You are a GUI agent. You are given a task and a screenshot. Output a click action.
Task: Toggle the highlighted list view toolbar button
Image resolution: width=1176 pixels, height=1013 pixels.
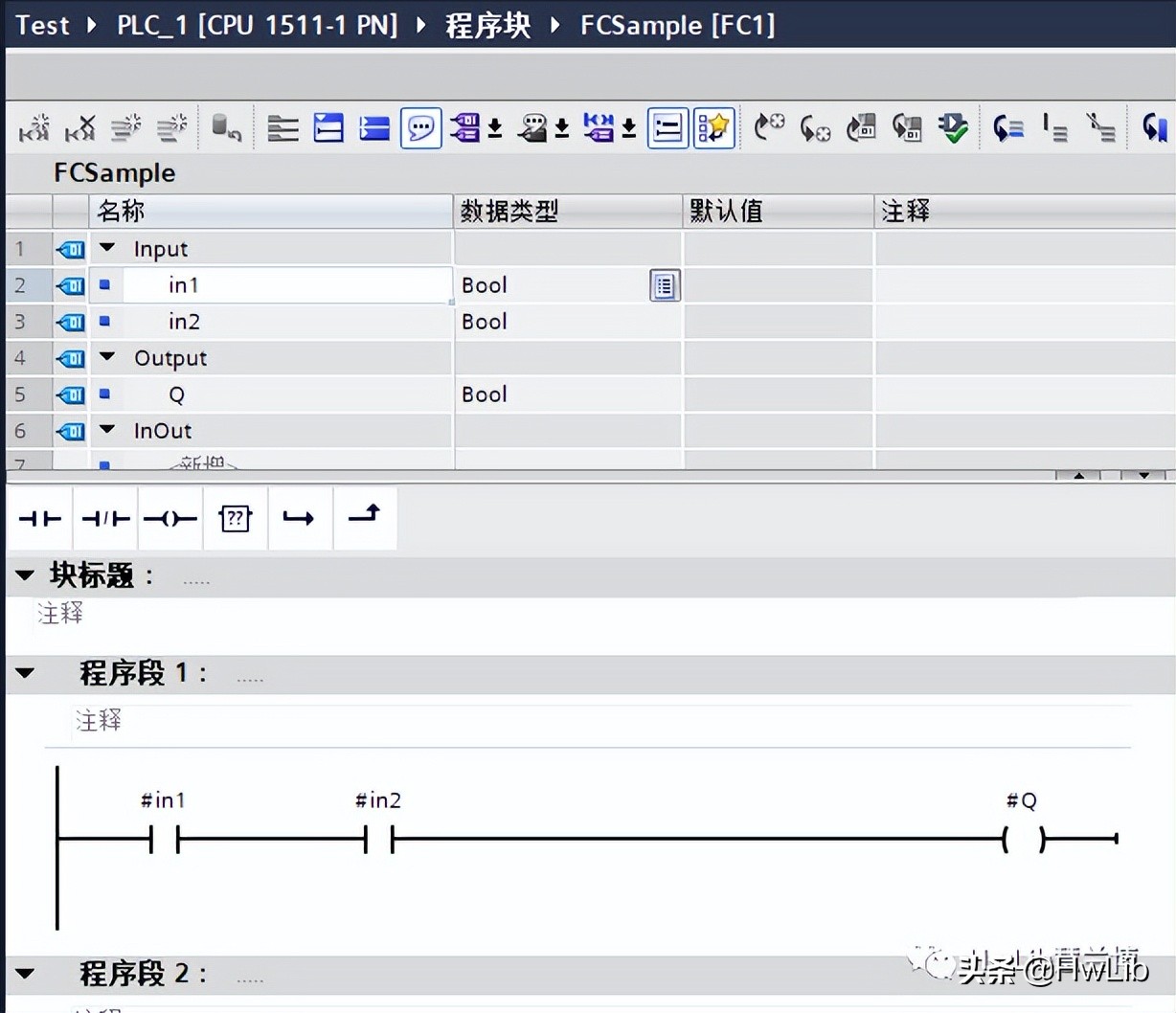667,128
